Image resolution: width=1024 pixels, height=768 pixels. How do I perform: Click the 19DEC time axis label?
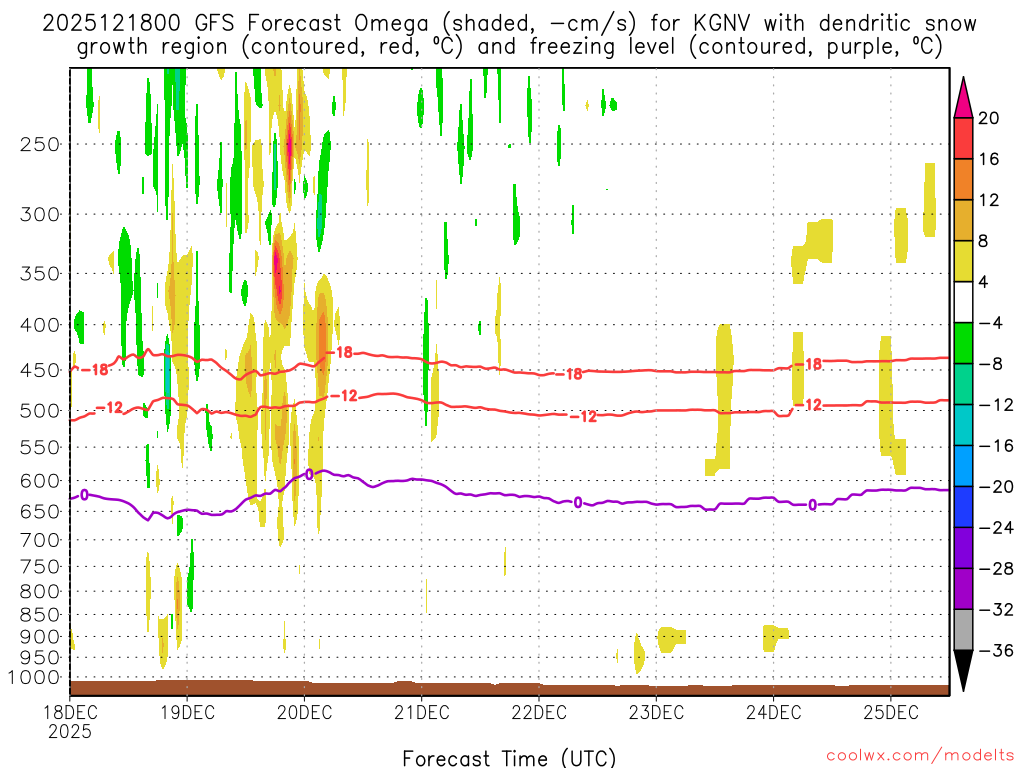187,712
